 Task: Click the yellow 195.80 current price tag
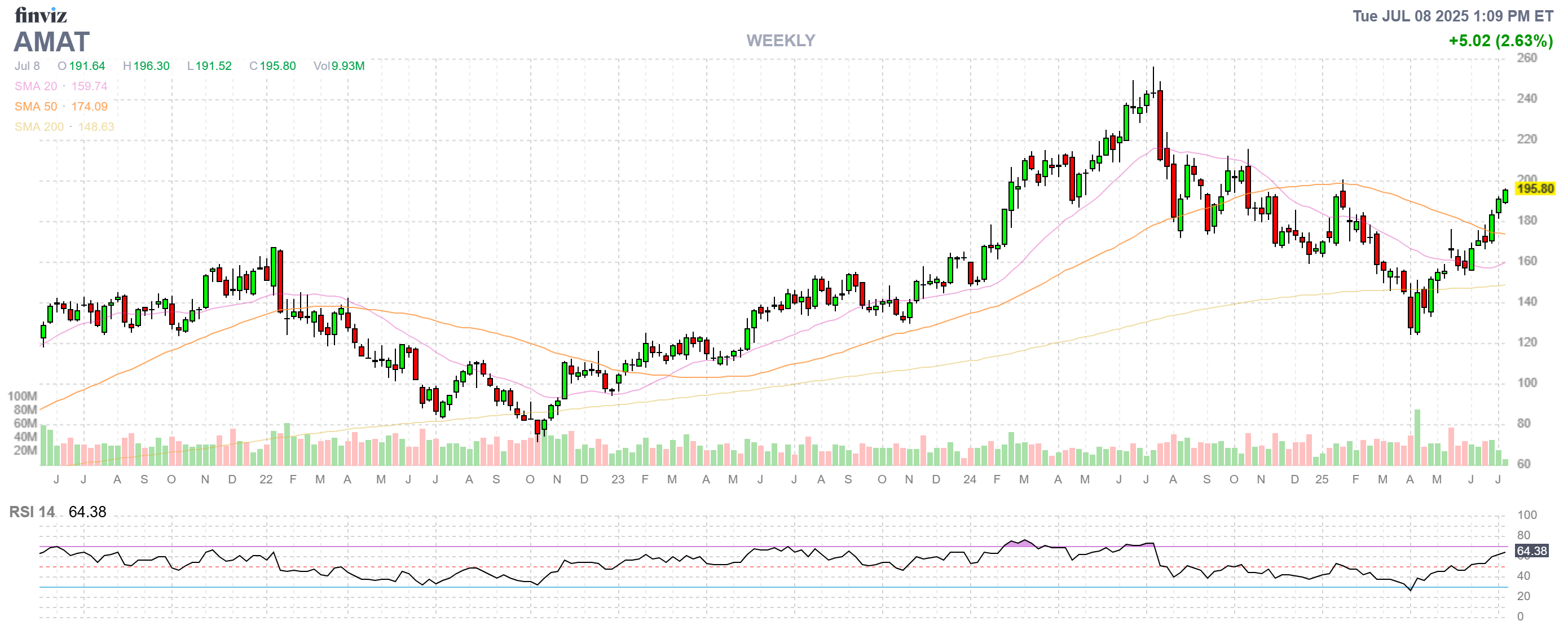(1535, 188)
